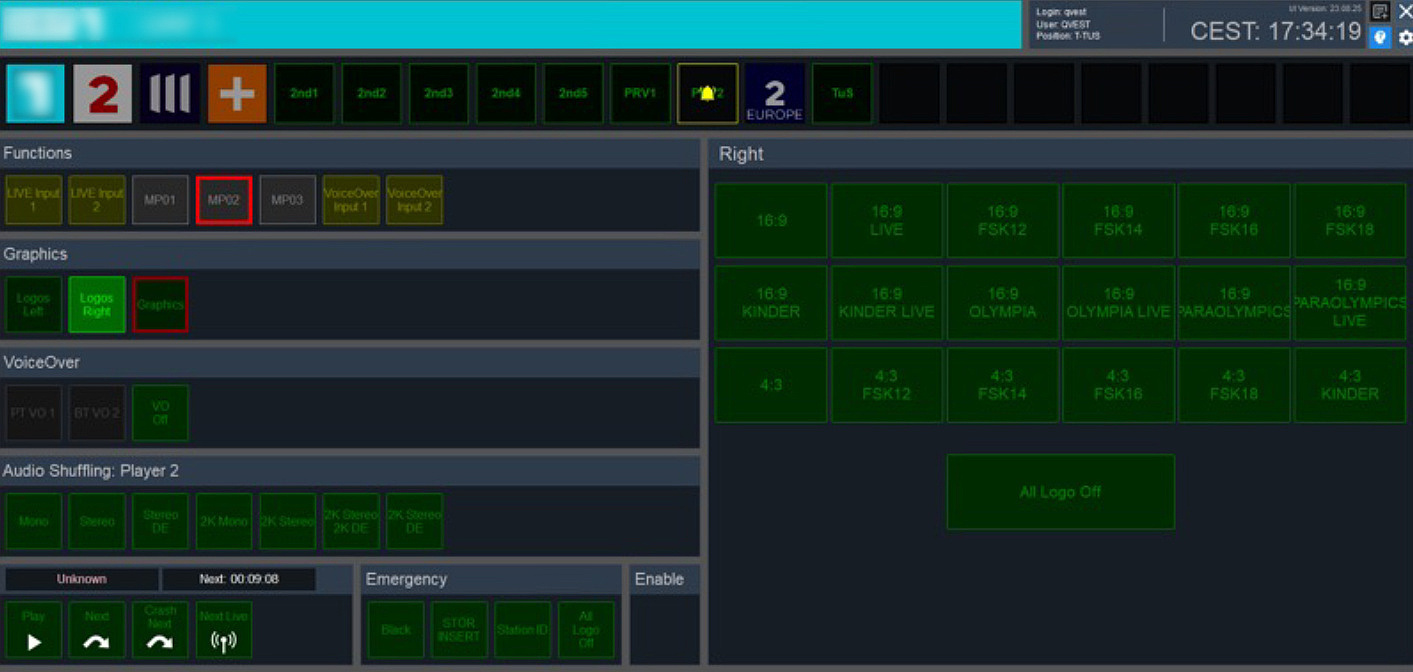Open the settings gear icon
Screen dimensions: 1413x672
1405,38
